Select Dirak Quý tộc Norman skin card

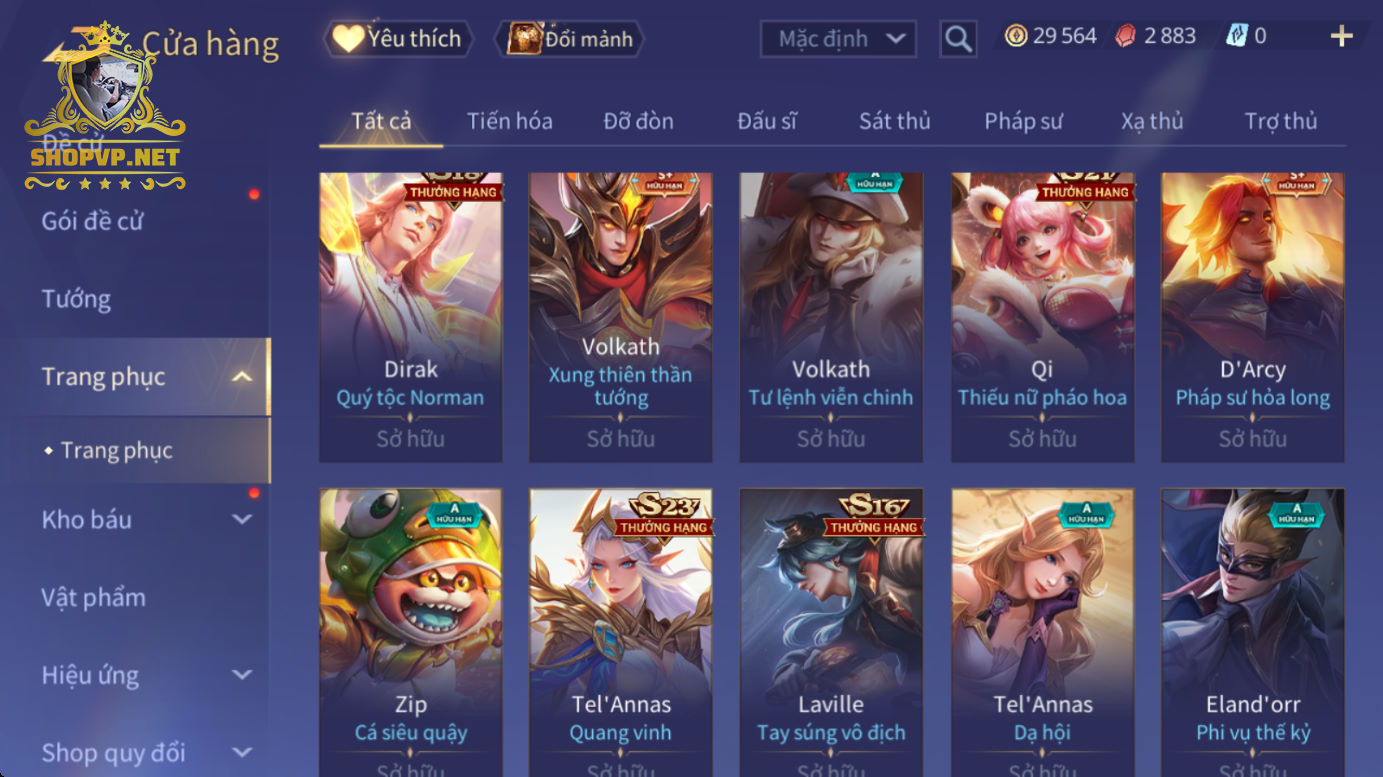tap(410, 317)
